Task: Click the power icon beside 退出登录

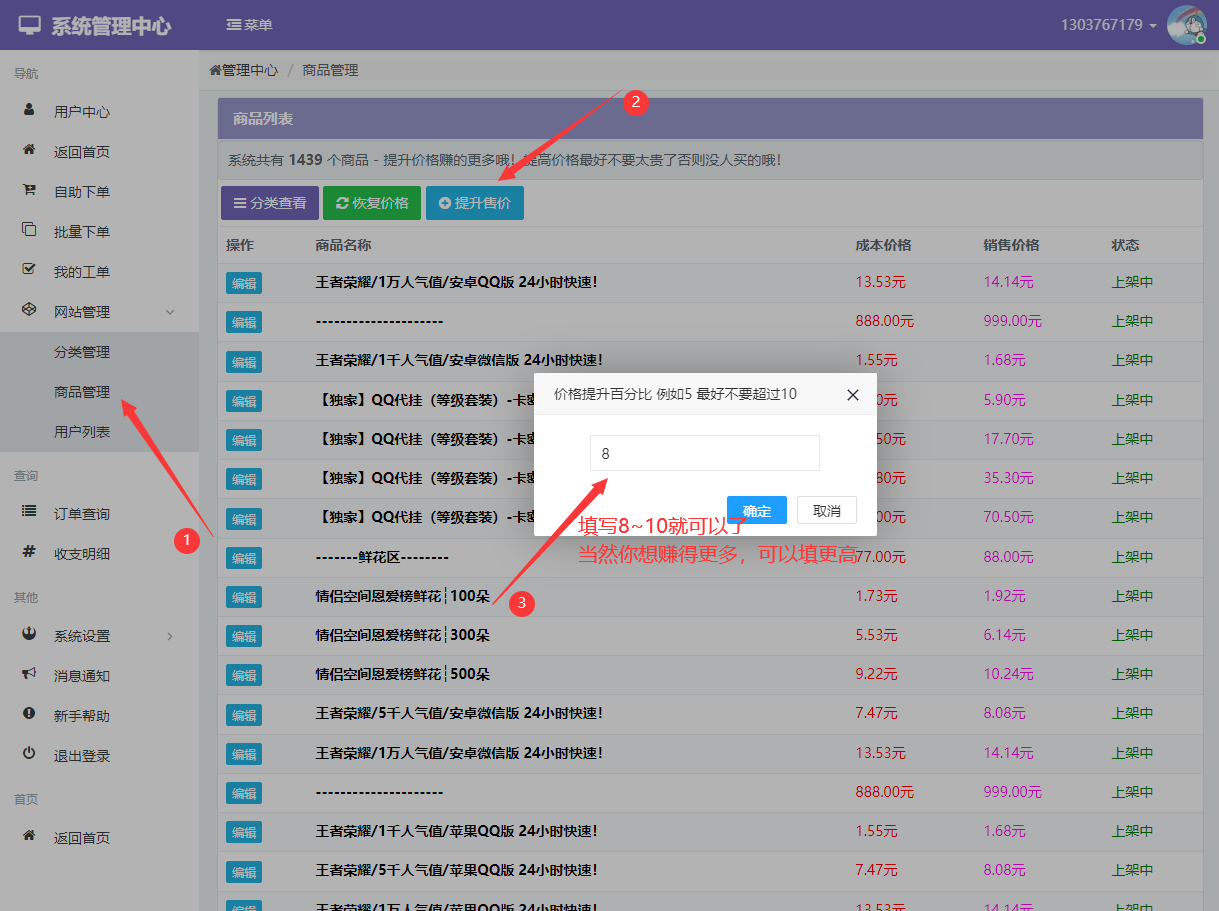Action: tap(29, 754)
